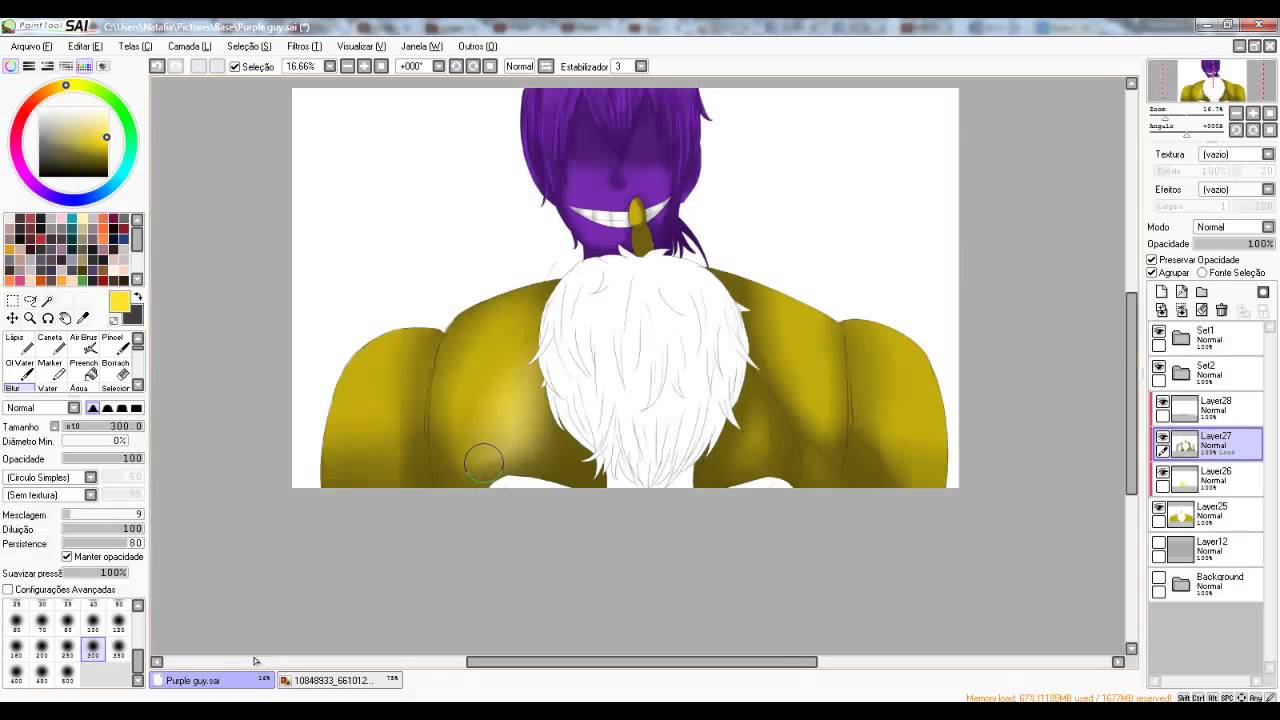1280x720 pixels.
Task: Pick the brush size 160 preset
Action: [x=16, y=649]
